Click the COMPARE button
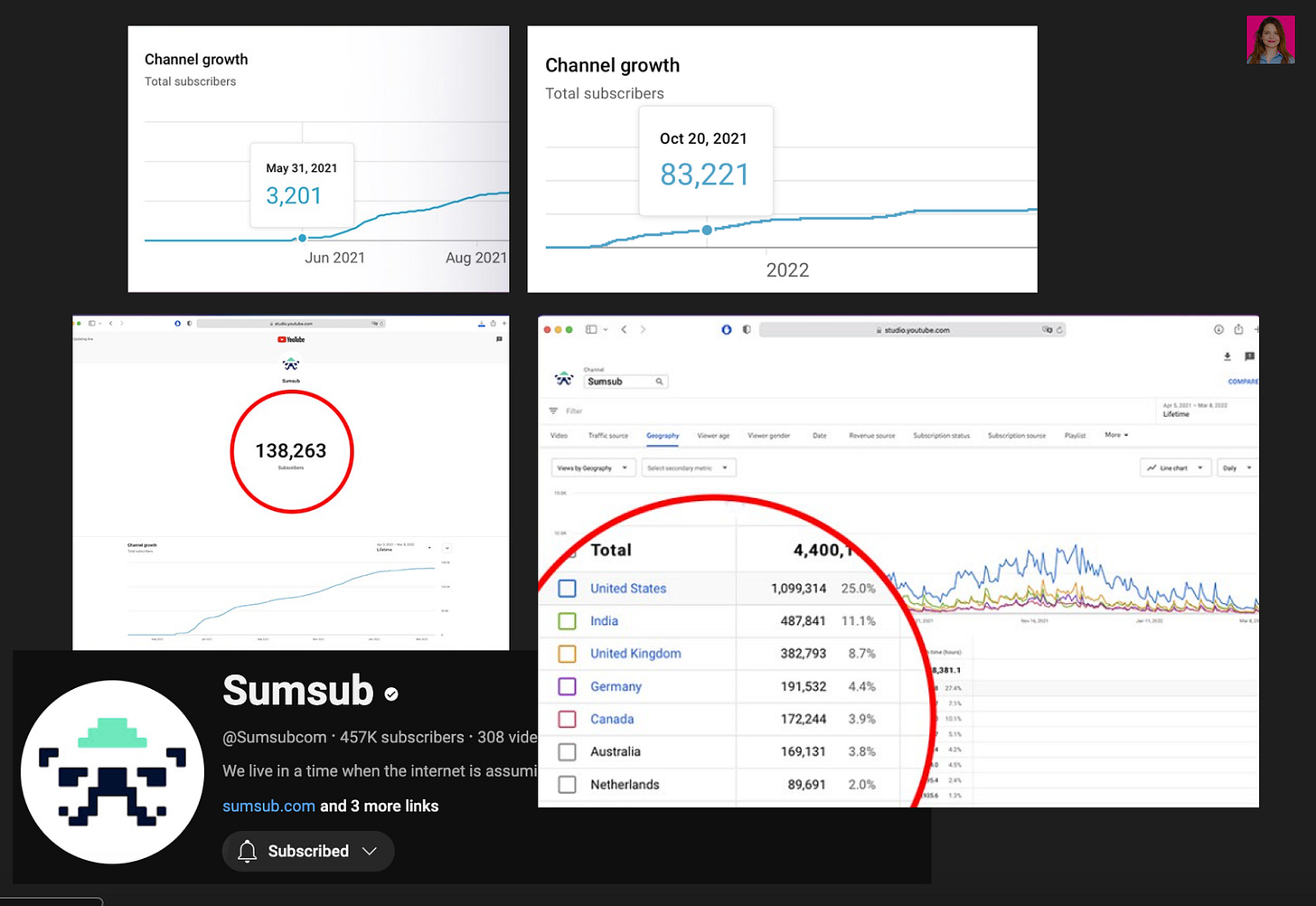Image resolution: width=1316 pixels, height=906 pixels. [x=1242, y=382]
